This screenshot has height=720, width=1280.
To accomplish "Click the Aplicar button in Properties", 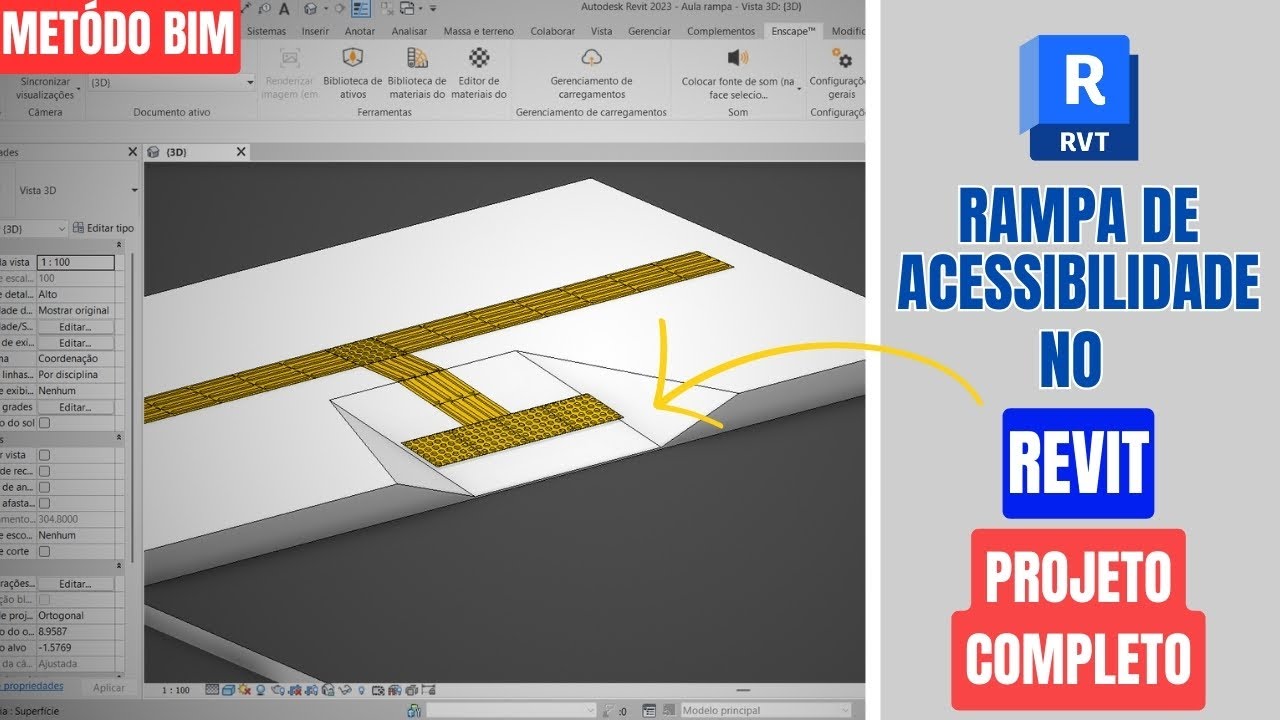I will (x=108, y=688).
